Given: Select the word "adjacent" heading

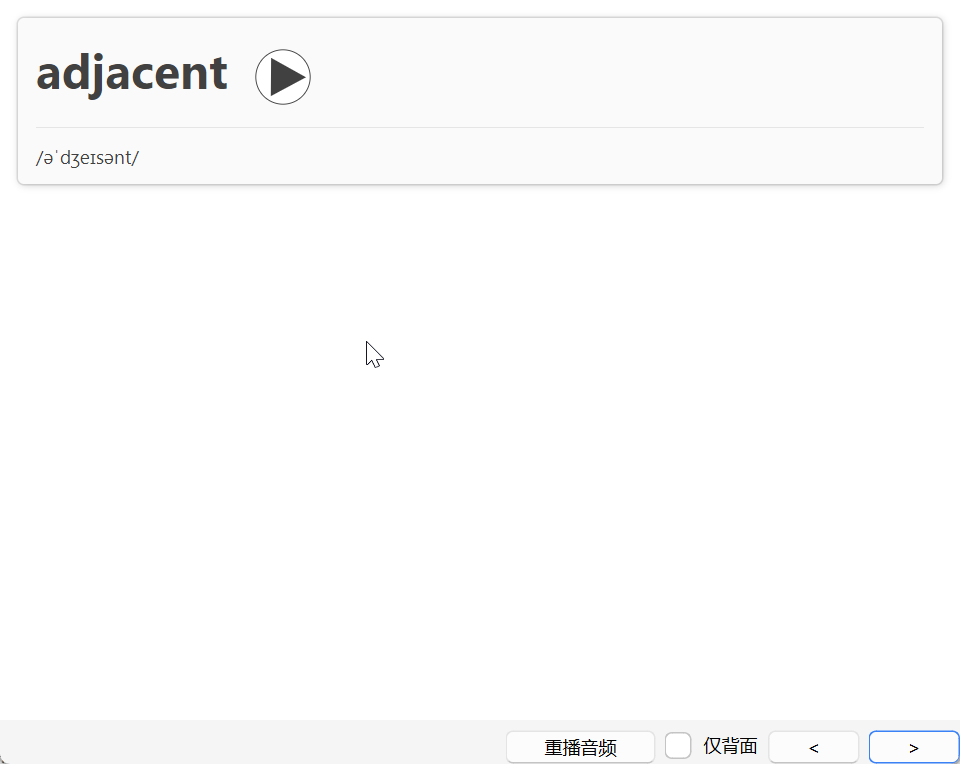Looking at the screenshot, I should tap(132, 74).
